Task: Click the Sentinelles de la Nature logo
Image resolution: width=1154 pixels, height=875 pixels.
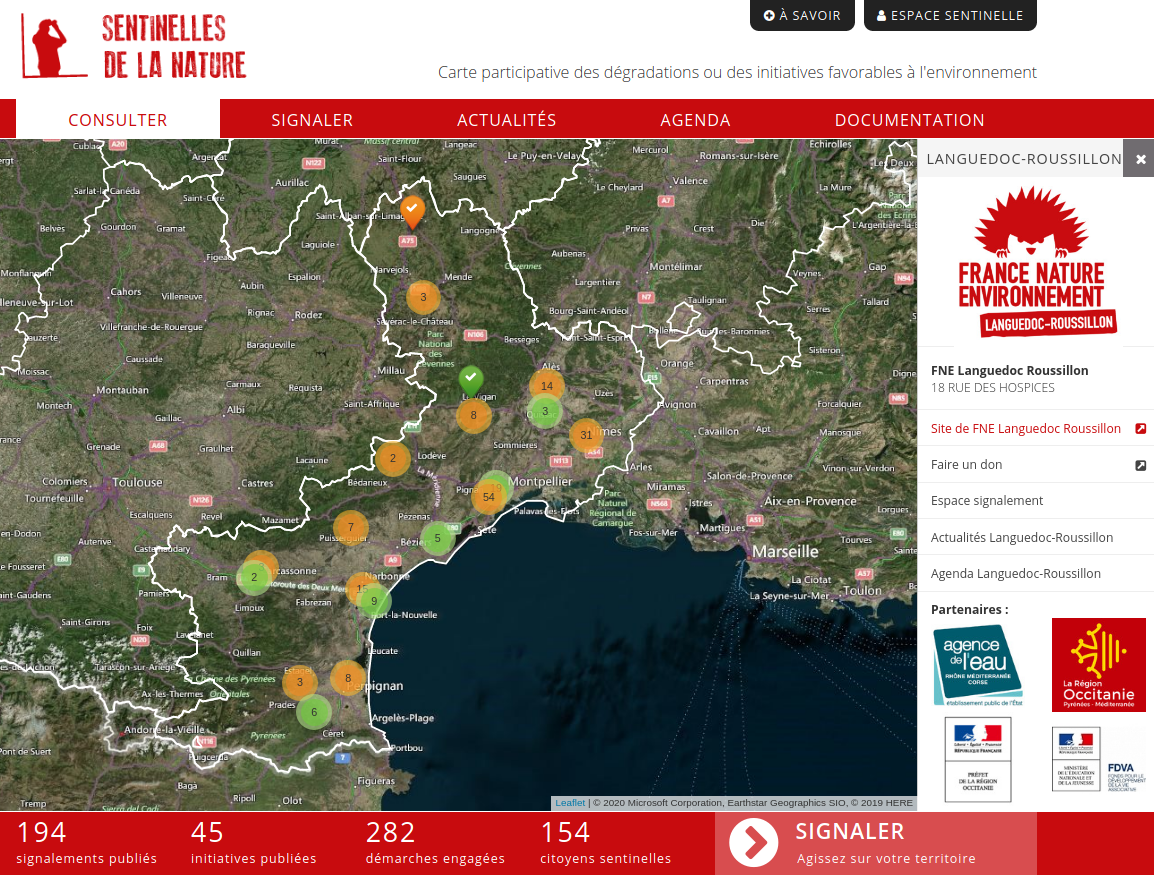Action: tap(134, 47)
